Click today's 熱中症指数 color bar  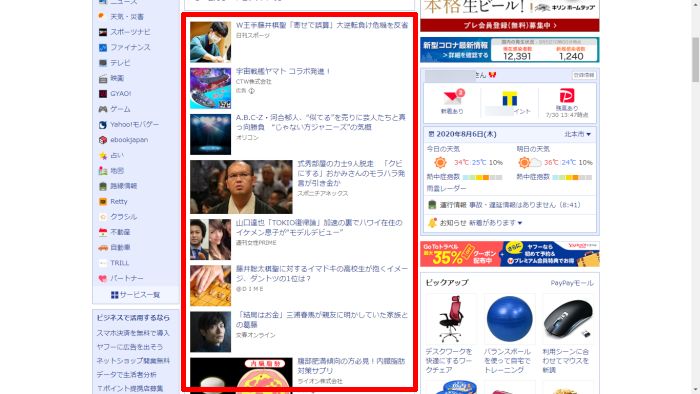(x=483, y=177)
